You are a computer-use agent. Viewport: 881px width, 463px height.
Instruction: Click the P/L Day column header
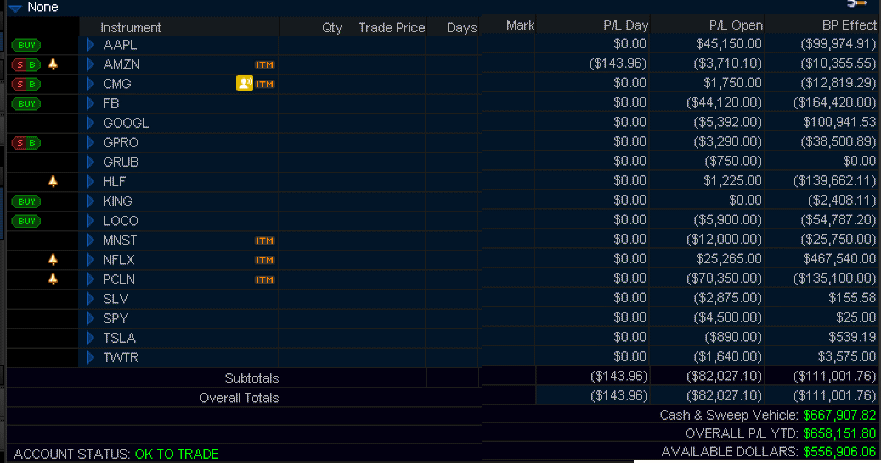coord(625,26)
